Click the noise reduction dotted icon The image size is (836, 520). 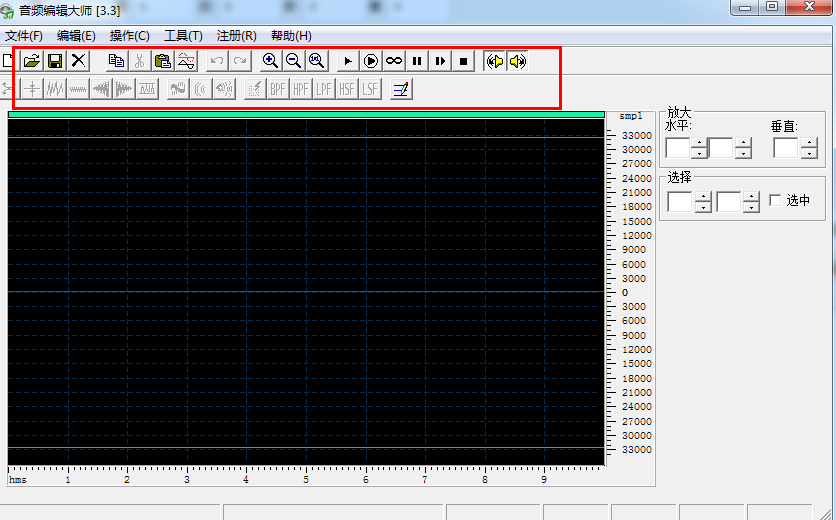coord(255,89)
